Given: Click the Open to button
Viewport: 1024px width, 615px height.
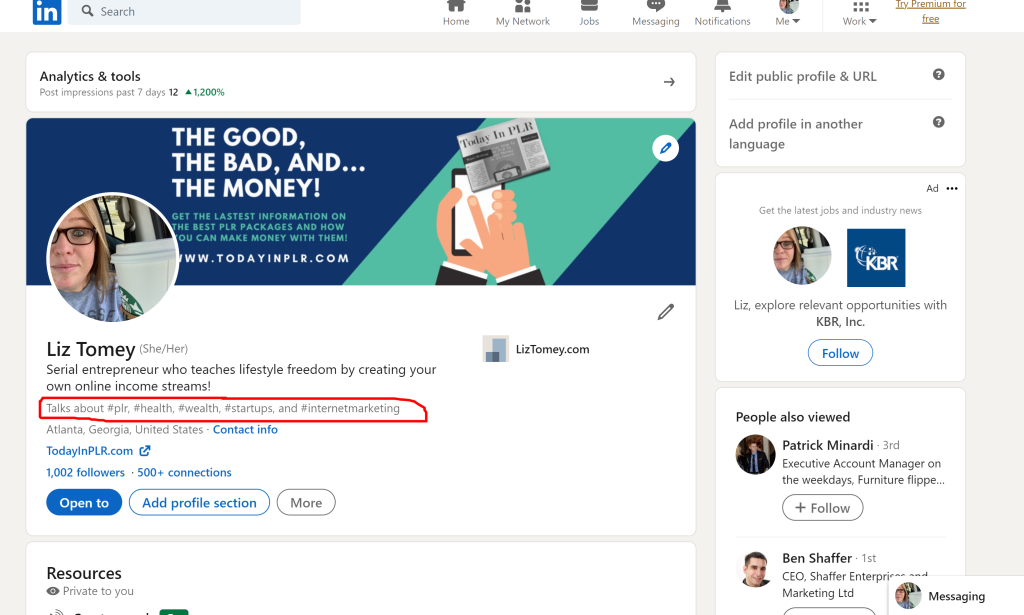Looking at the screenshot, I should click(84, 503).
